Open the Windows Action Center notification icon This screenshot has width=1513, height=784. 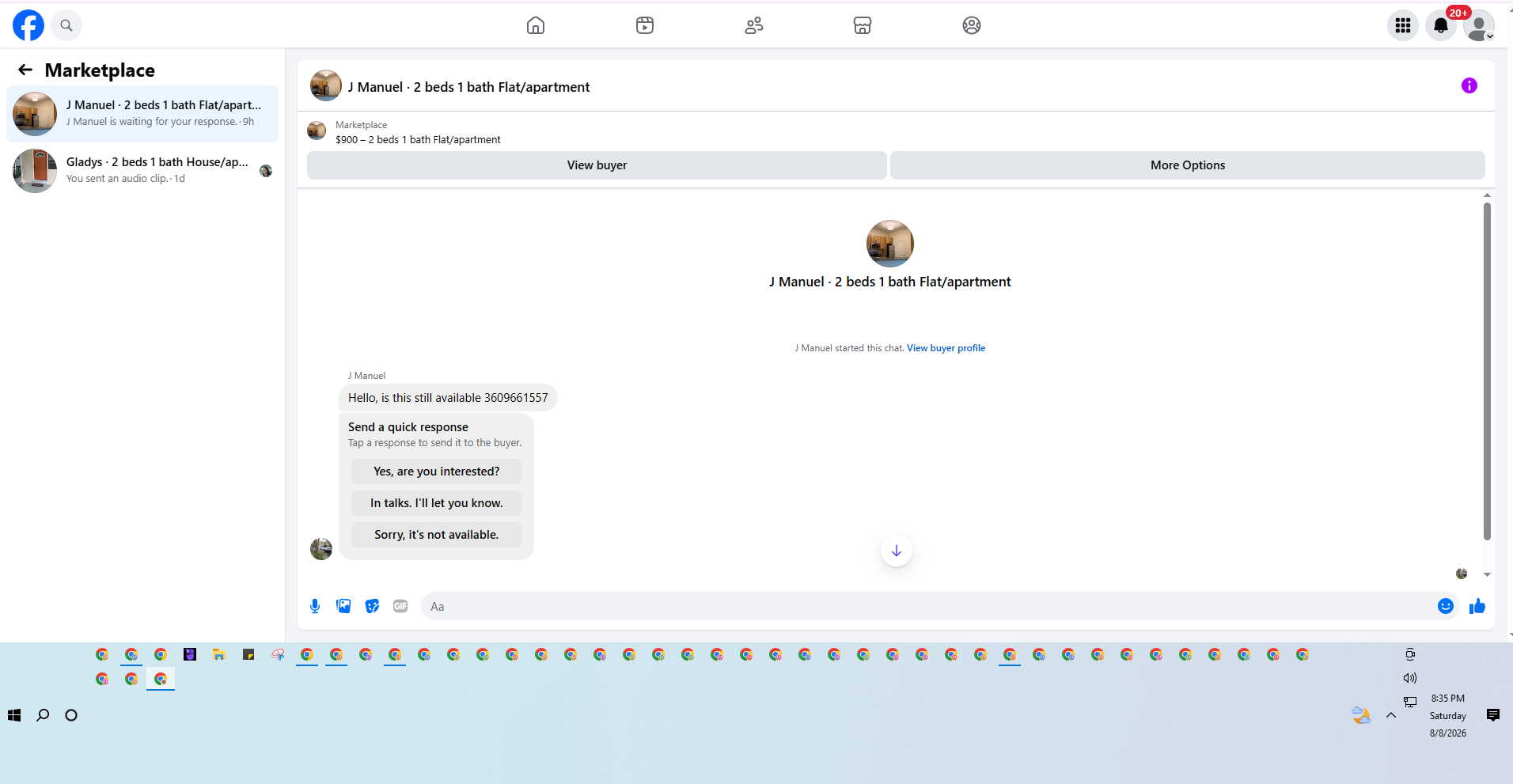[1493, 715]
